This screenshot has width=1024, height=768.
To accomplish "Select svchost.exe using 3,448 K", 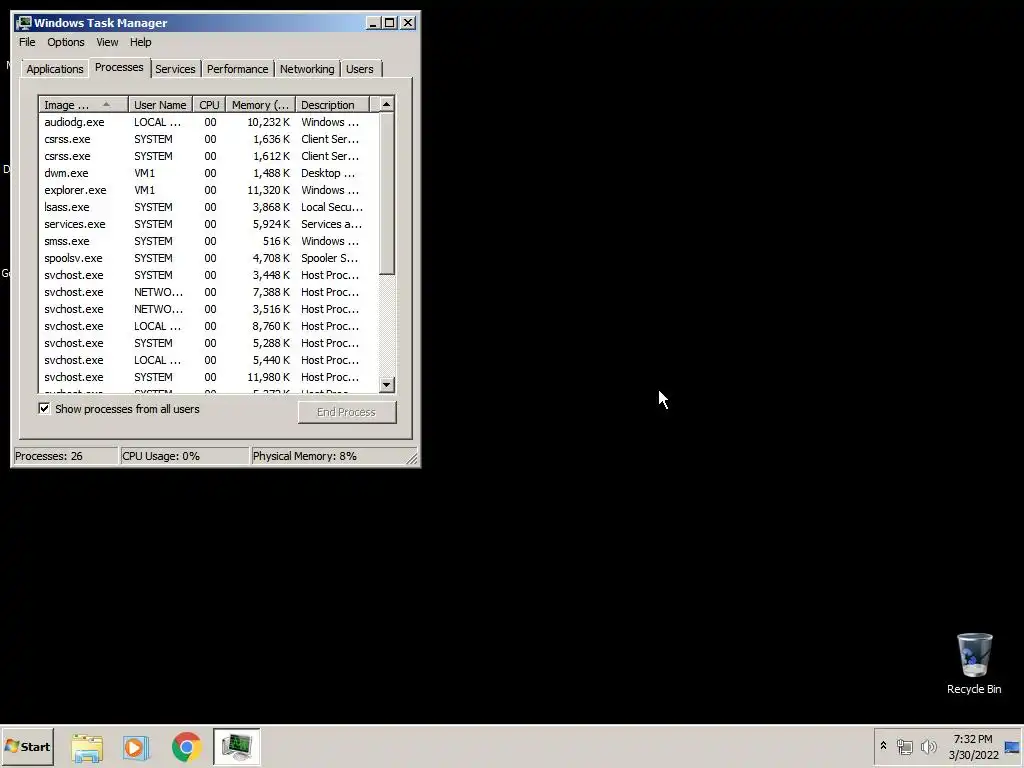I will (x=208, y=275).
